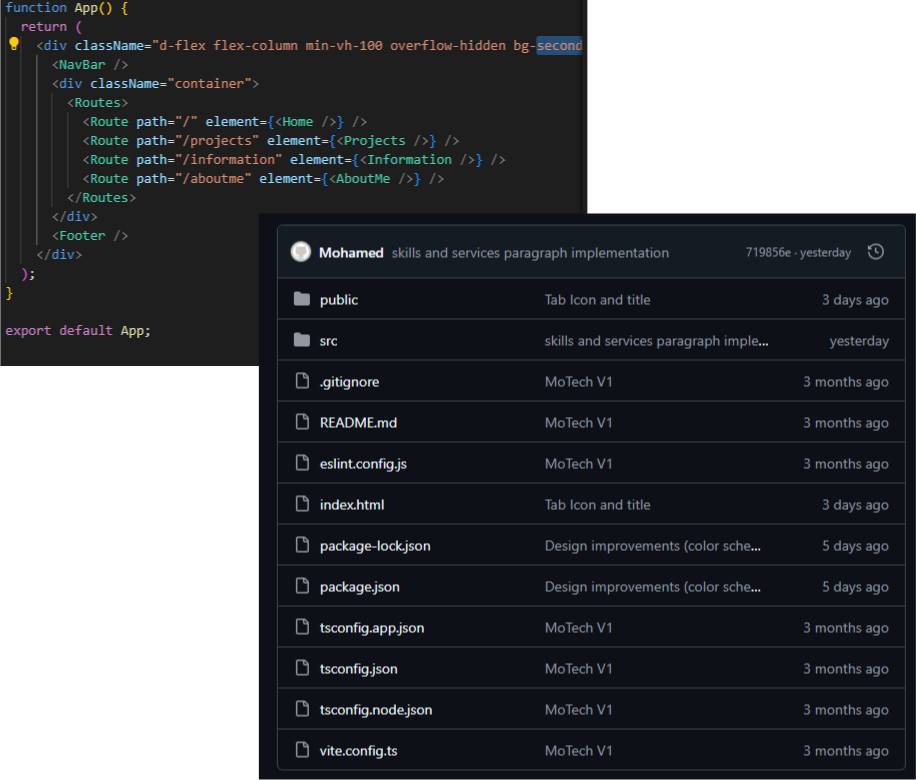Open the package-lock.json file
The image size is (916, 780).
[375, 546]
